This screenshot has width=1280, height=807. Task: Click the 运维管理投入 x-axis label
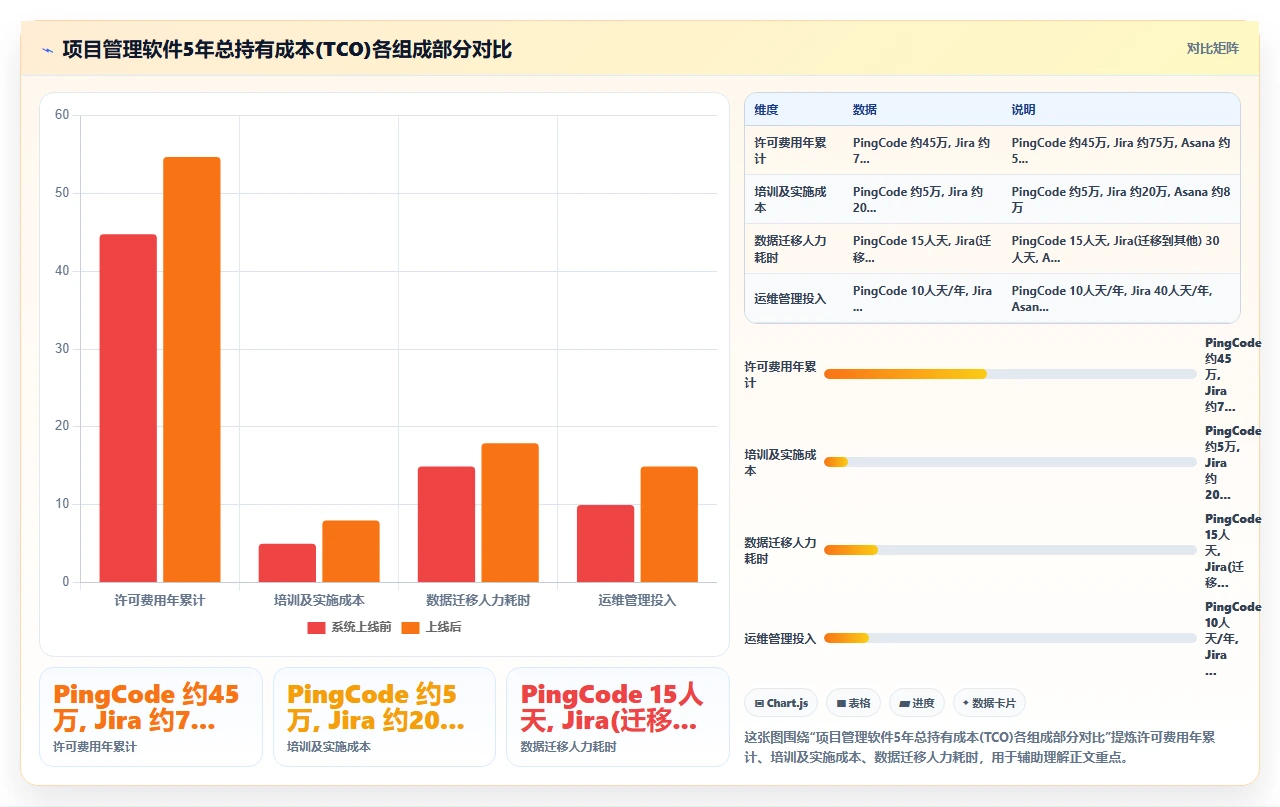(637, 600)
